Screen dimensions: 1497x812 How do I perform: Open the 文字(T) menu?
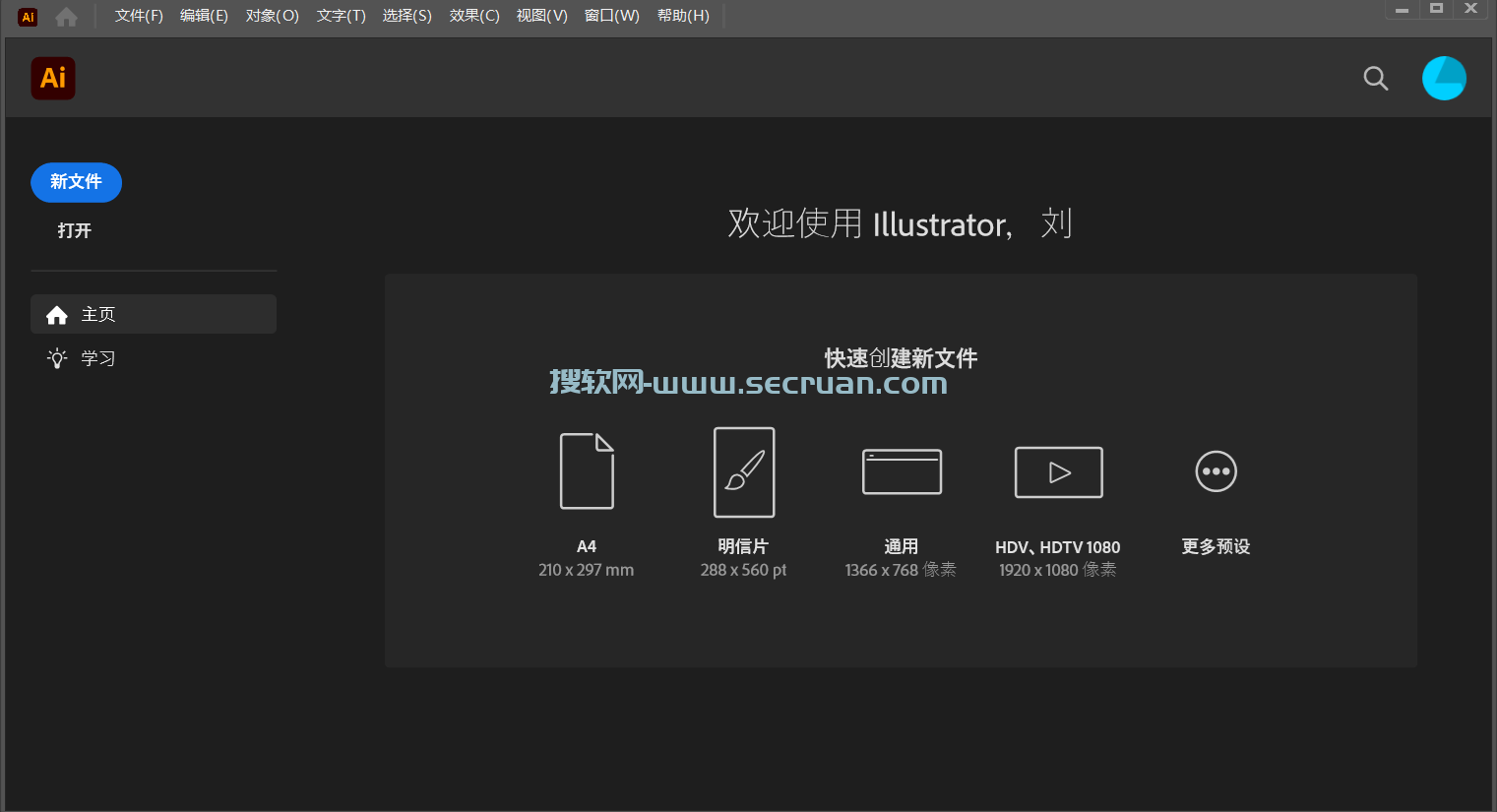point(342,16)
